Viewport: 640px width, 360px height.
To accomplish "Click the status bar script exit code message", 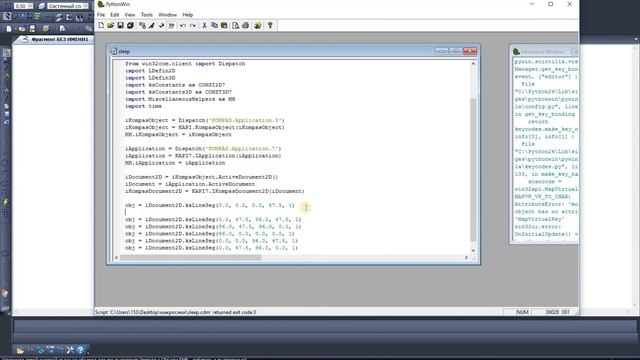I will tap(176, 312).
